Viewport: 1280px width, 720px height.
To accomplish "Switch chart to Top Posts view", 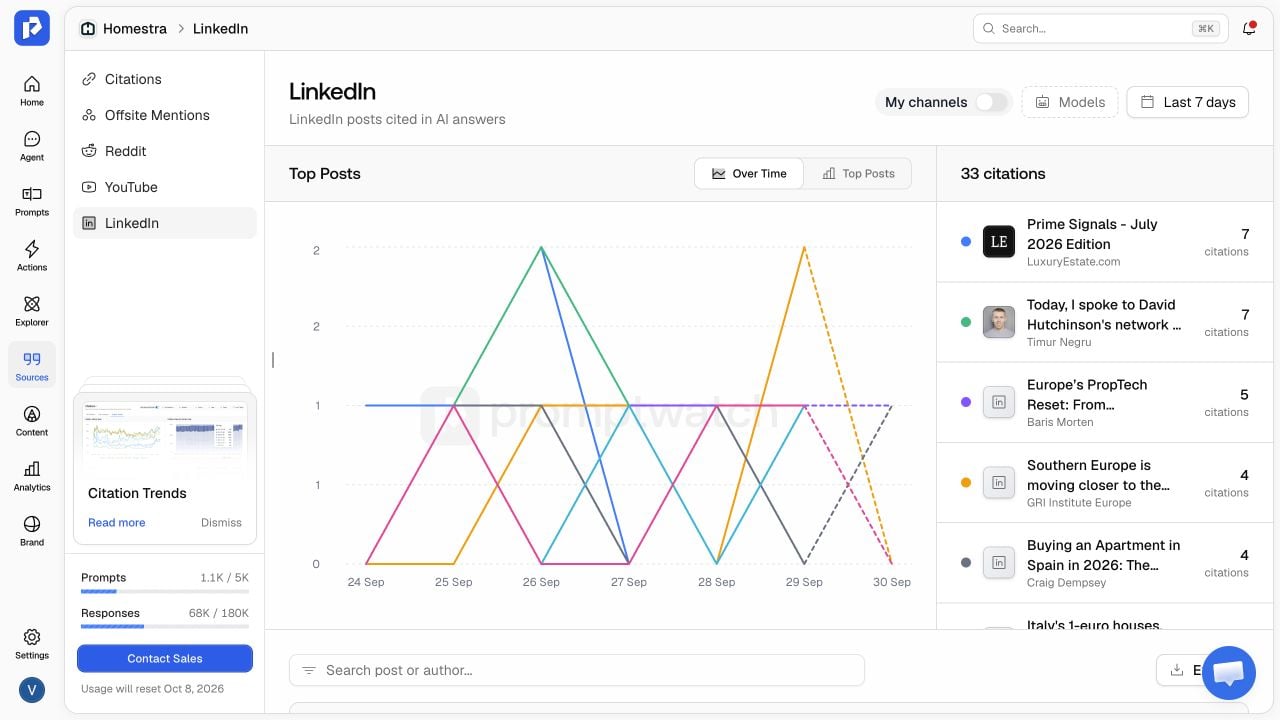I will (858, 174).
